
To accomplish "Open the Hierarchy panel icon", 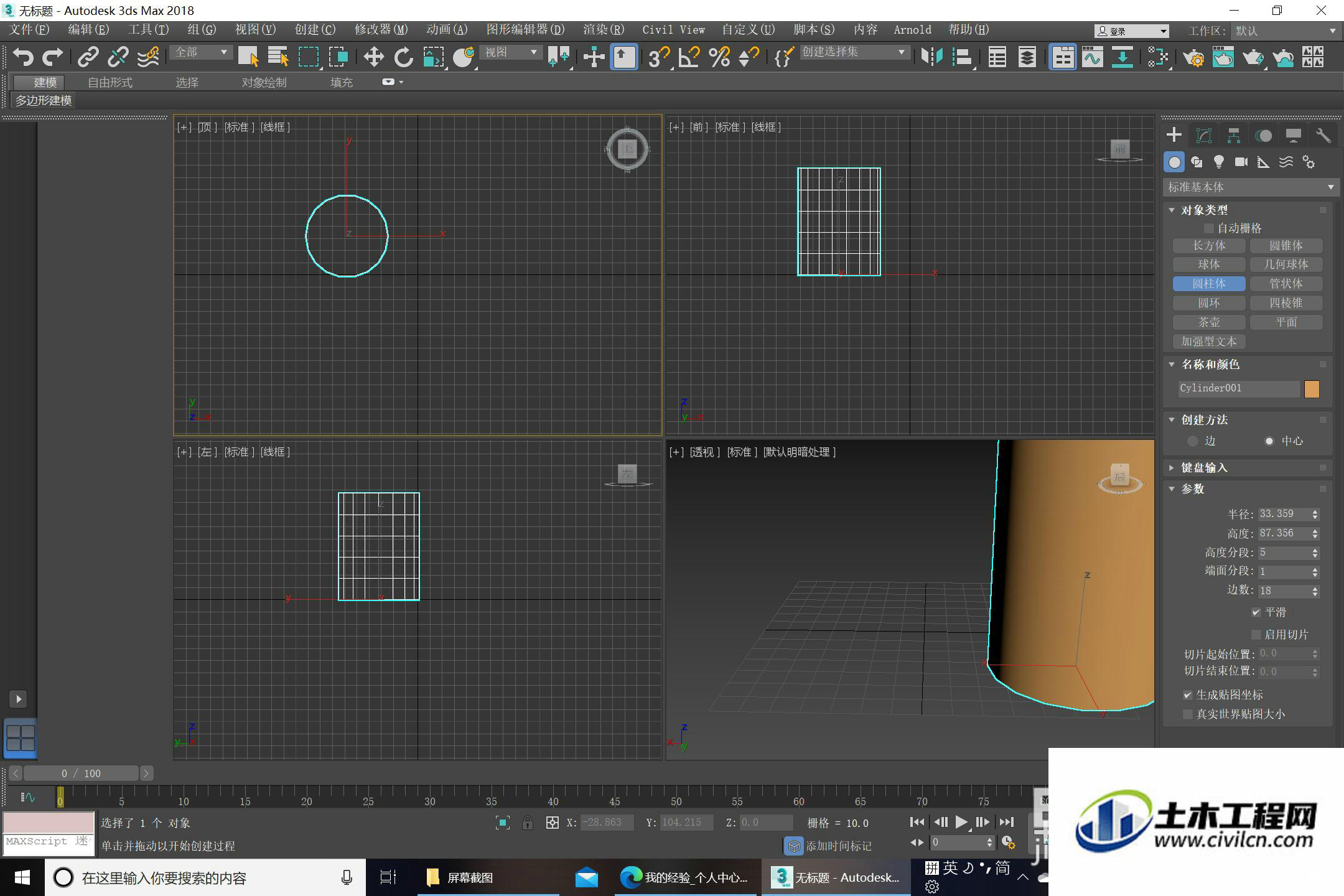I will click(1233, 136).
